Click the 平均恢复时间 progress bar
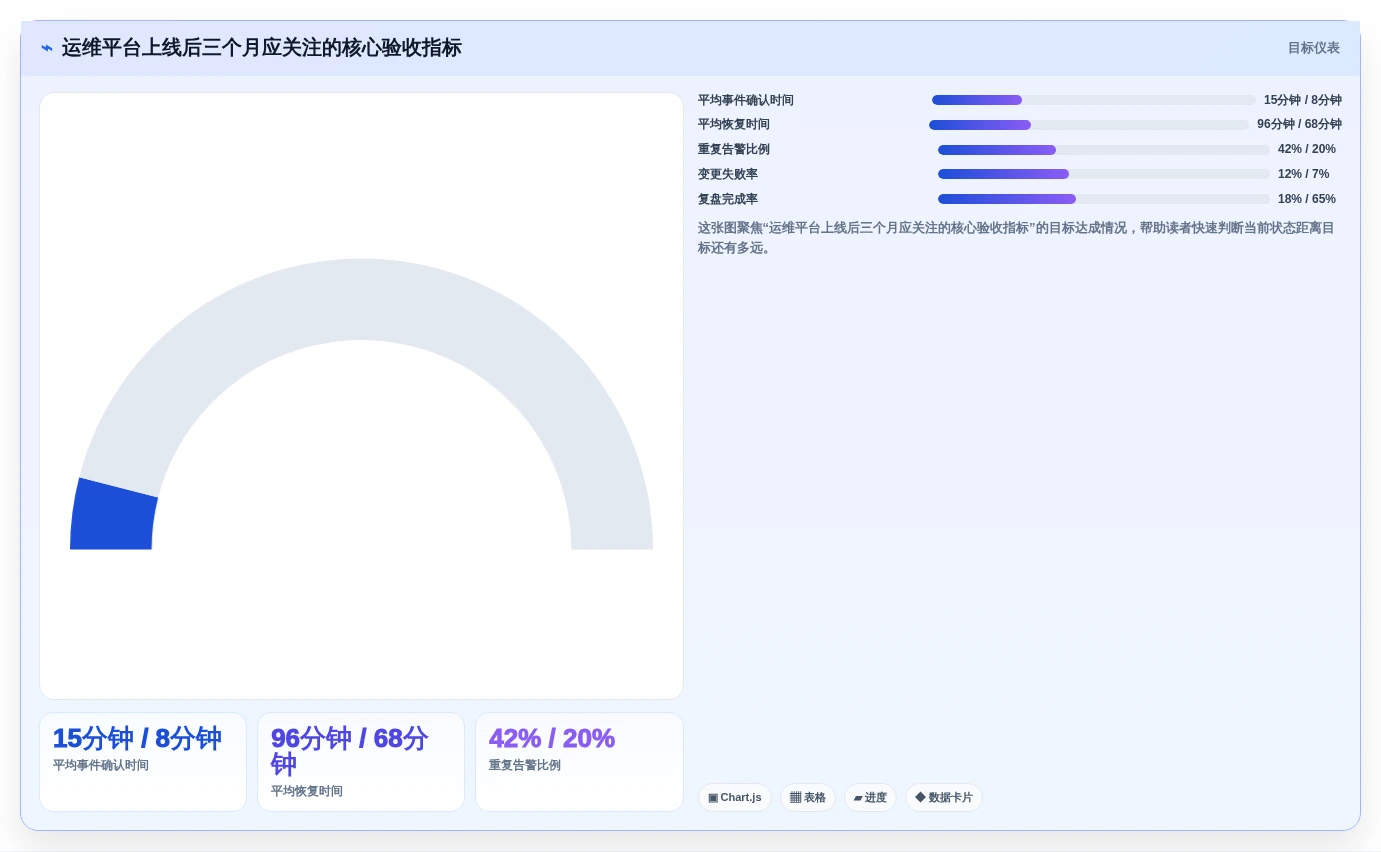The image size is (1381, 852). (1088, 125)
